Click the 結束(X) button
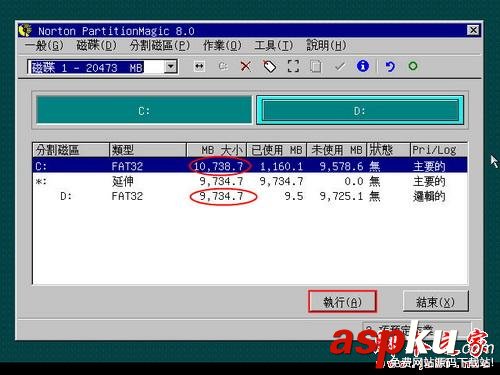The height and width of the screenshot is (375, 500). 435,302
